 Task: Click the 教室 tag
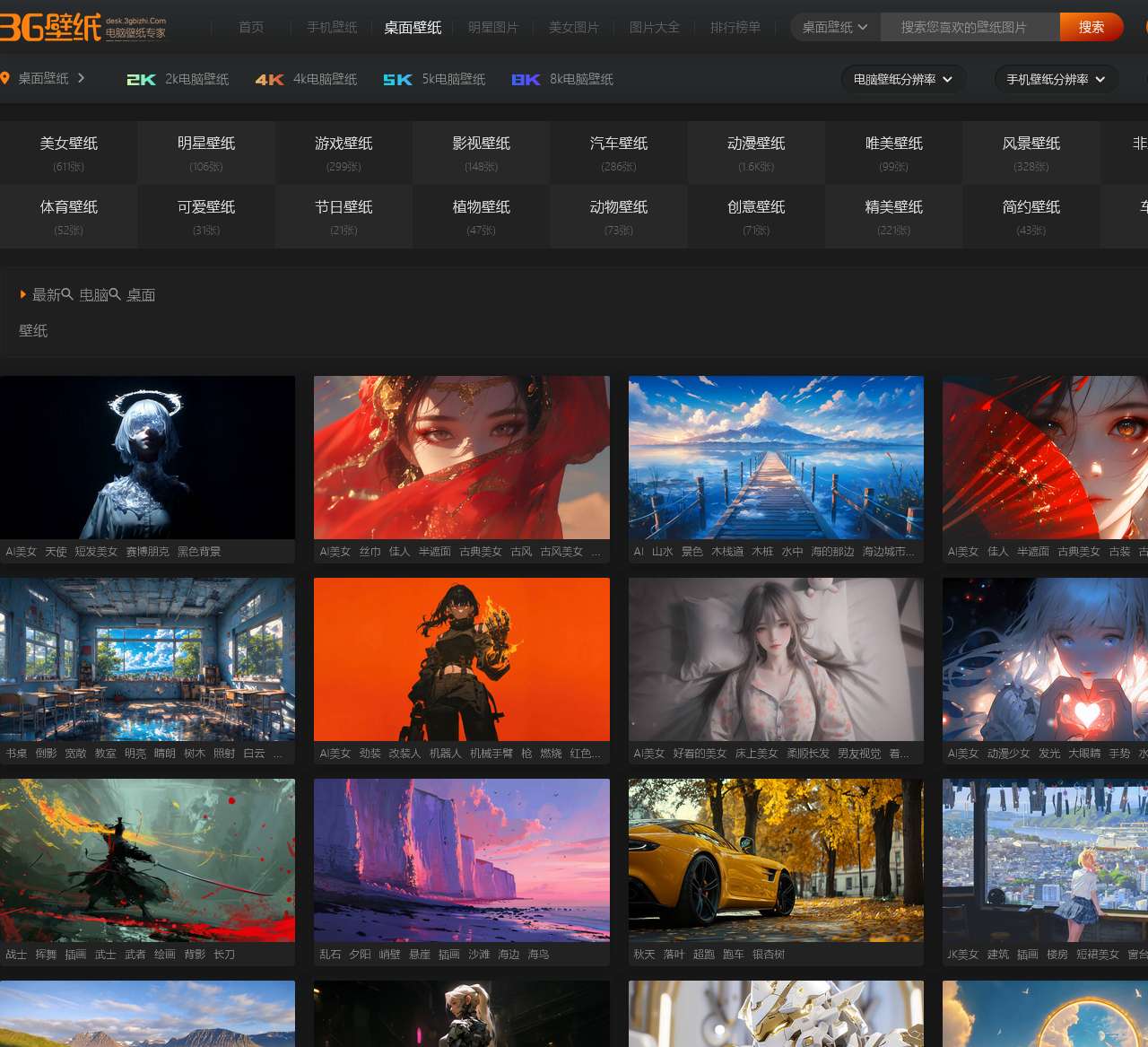pyautogui.click(x=106, y=754)
